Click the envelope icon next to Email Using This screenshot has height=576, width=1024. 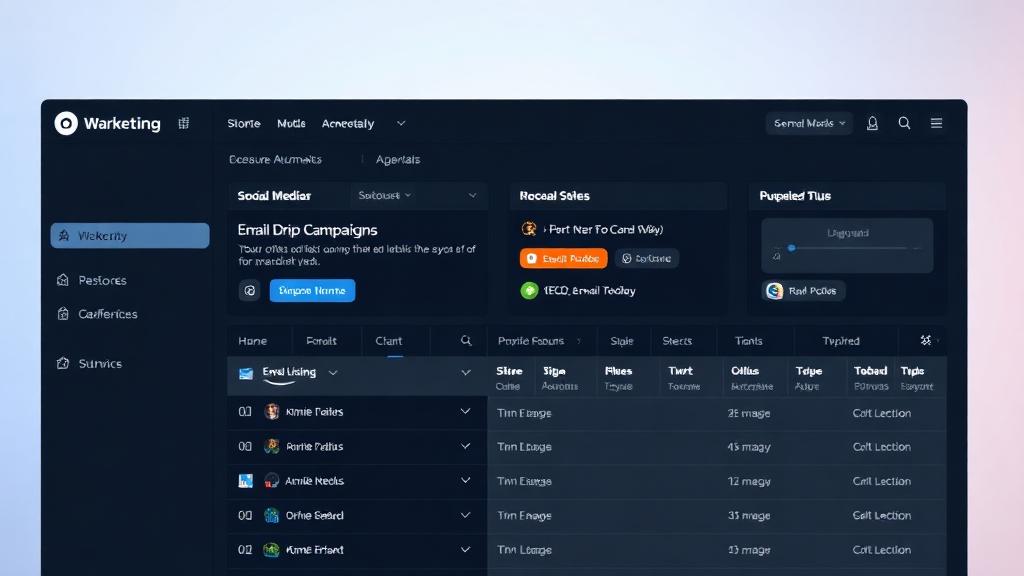click(246, 373)
